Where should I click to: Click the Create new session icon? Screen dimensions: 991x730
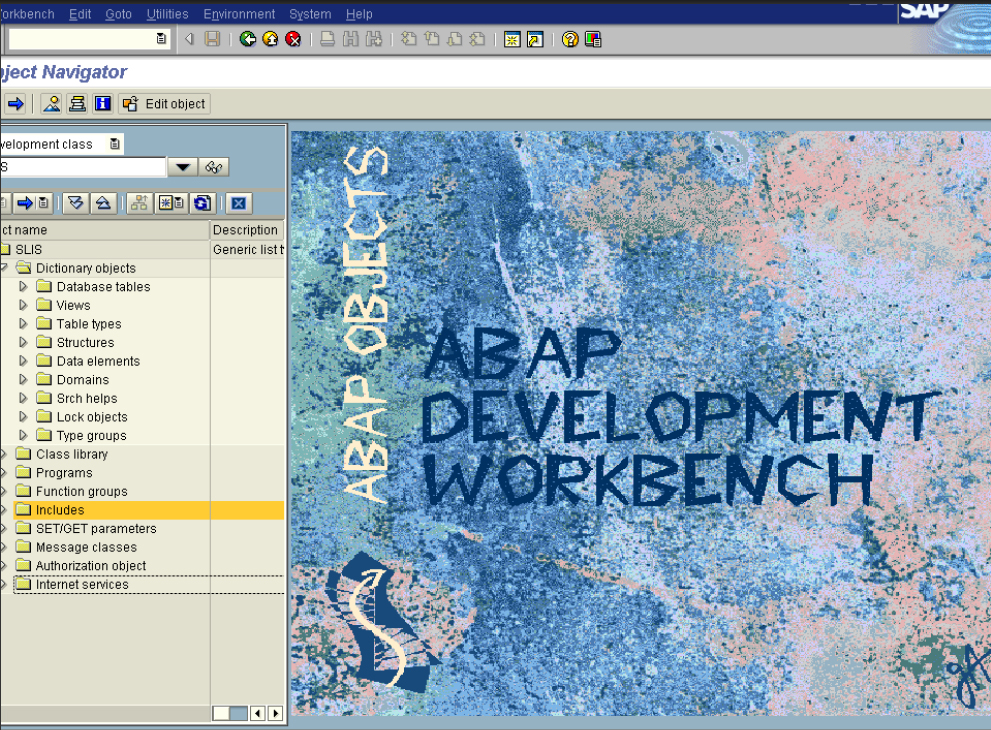click(x=512, y=39)
